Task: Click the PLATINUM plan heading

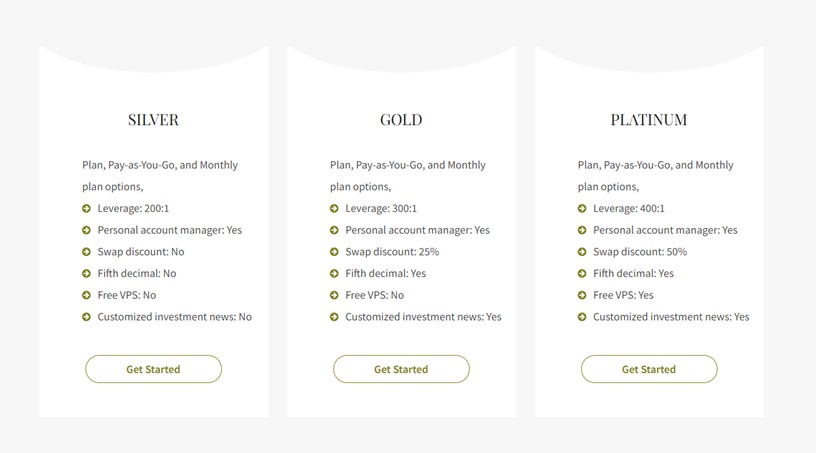Action: [x=649, y=120]
